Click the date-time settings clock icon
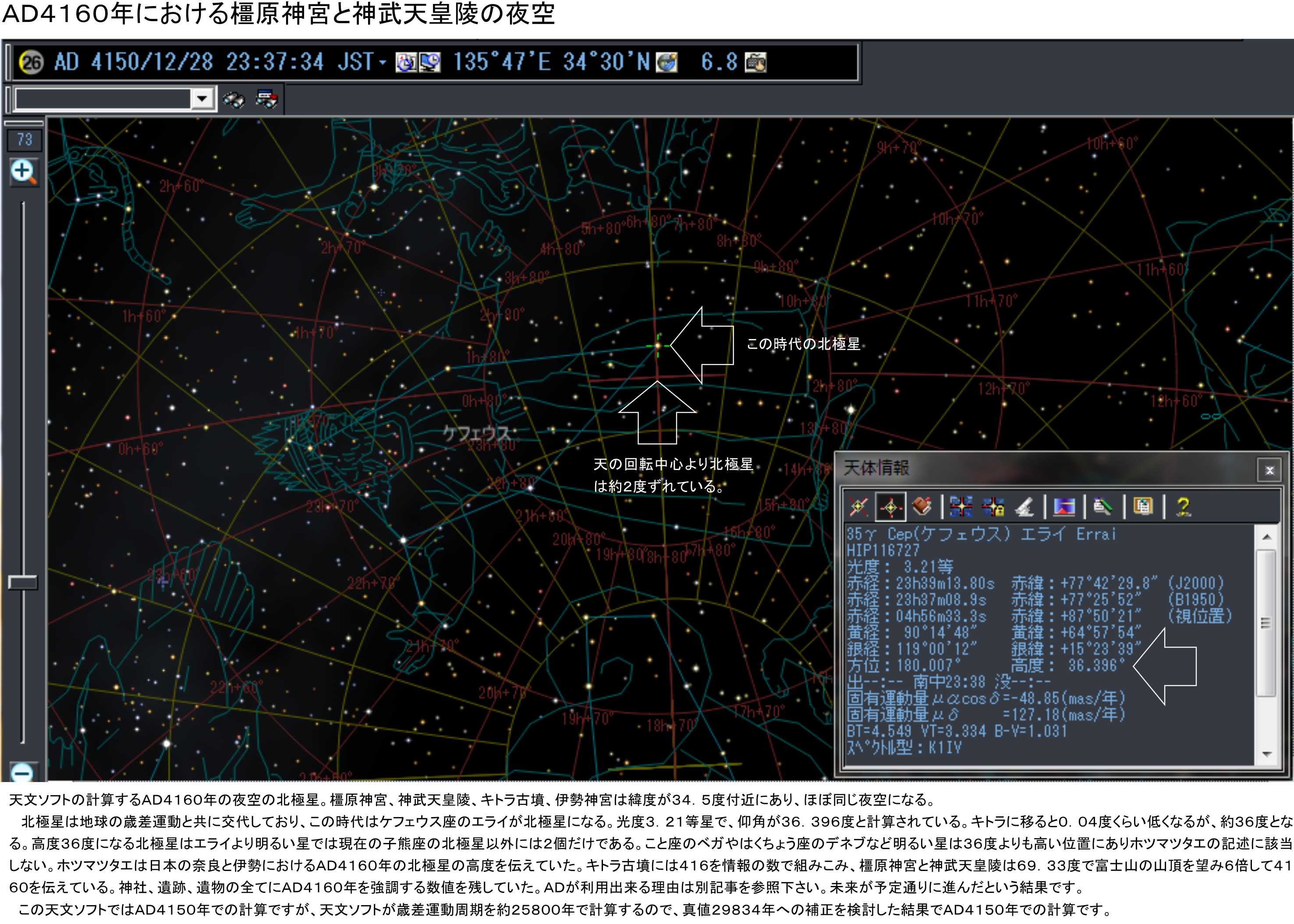 [406, 62]
